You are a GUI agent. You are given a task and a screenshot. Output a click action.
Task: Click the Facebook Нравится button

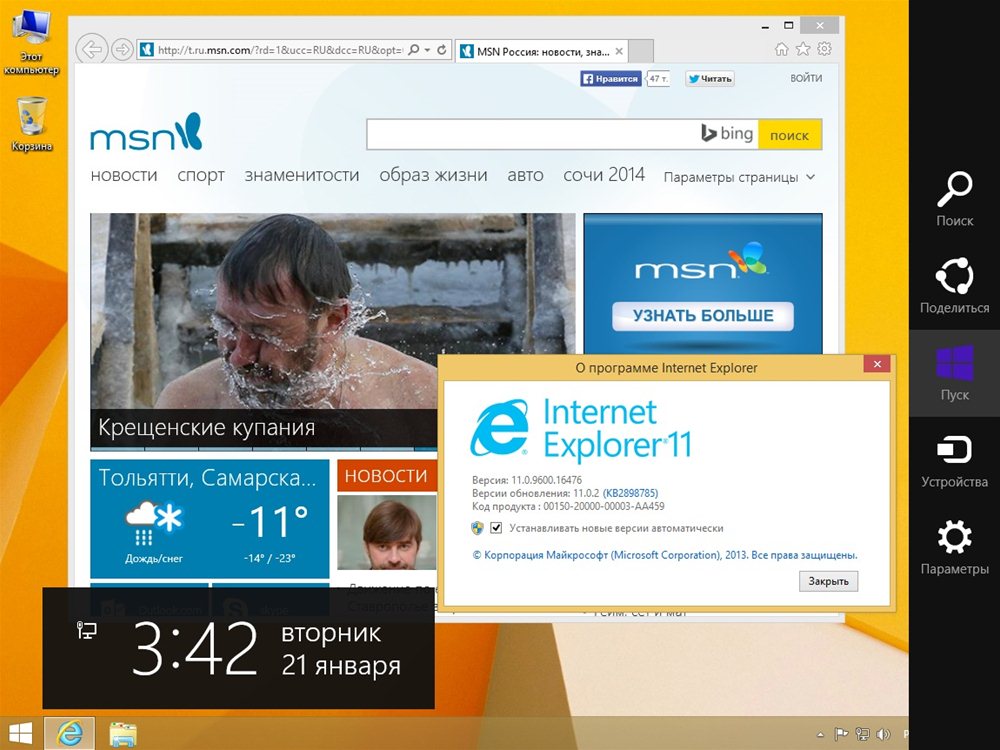(610, 78)
